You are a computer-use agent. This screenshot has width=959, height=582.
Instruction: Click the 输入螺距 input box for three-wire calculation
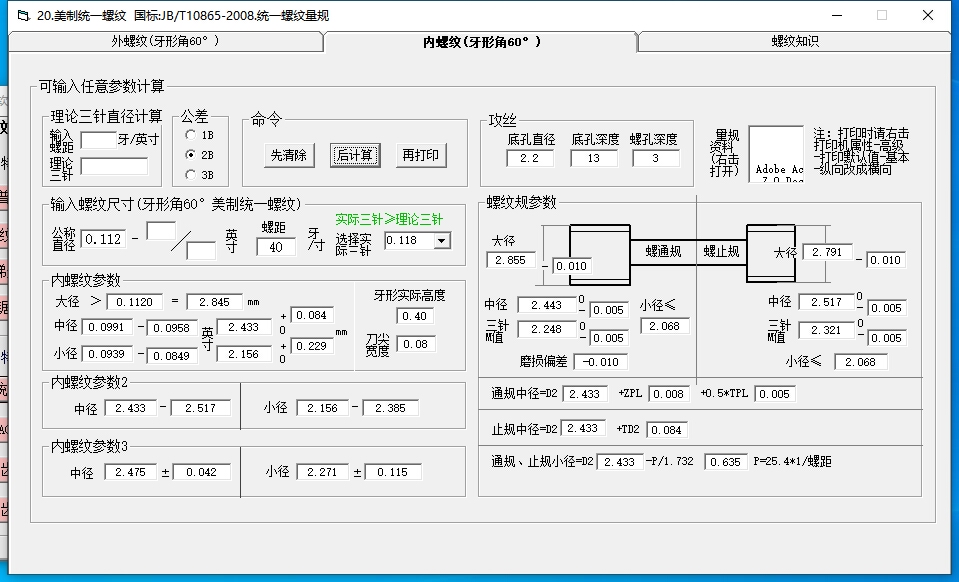pos(97,140)
